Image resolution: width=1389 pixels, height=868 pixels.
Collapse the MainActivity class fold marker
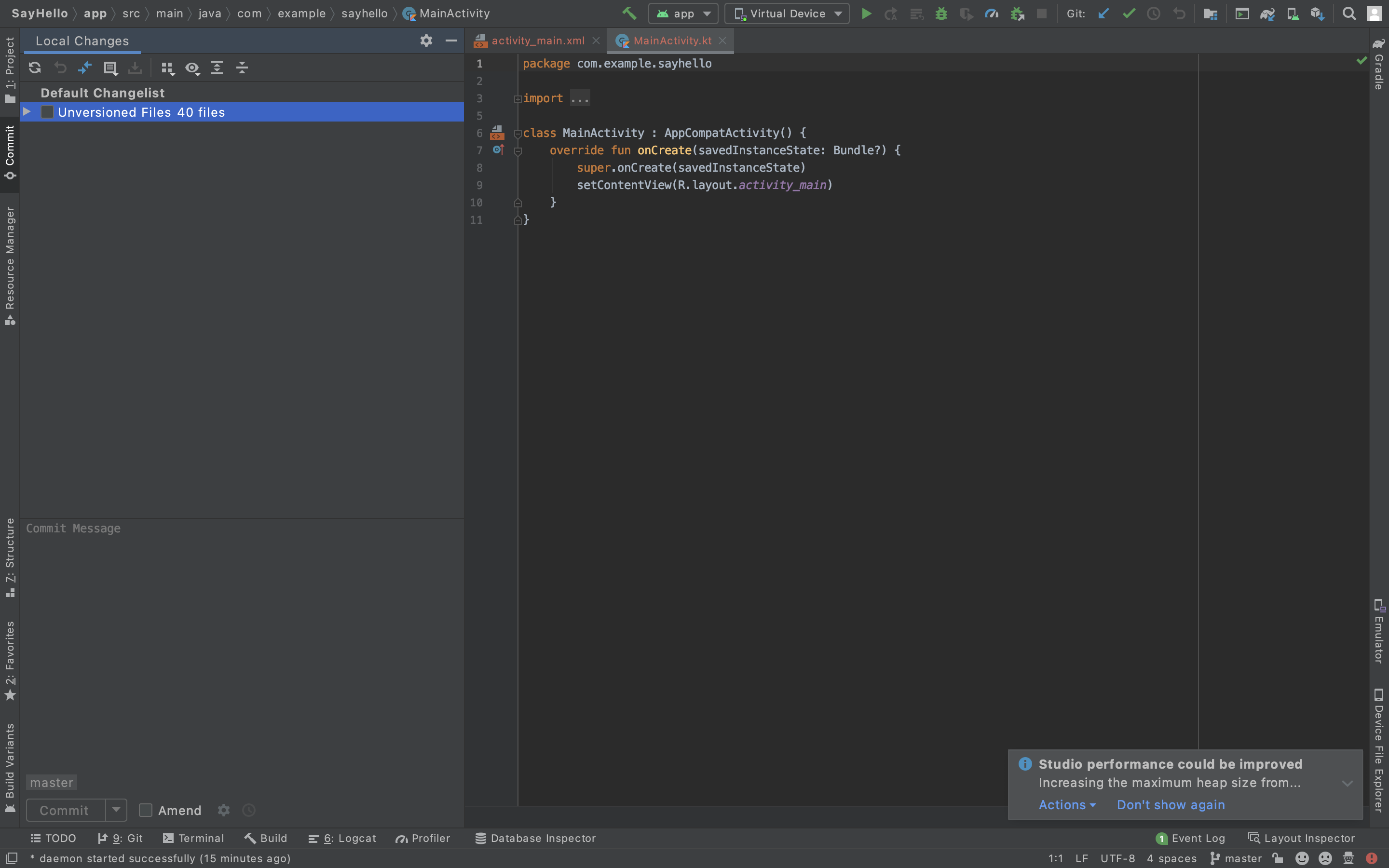pyautogui.click(x=517, y=134)
